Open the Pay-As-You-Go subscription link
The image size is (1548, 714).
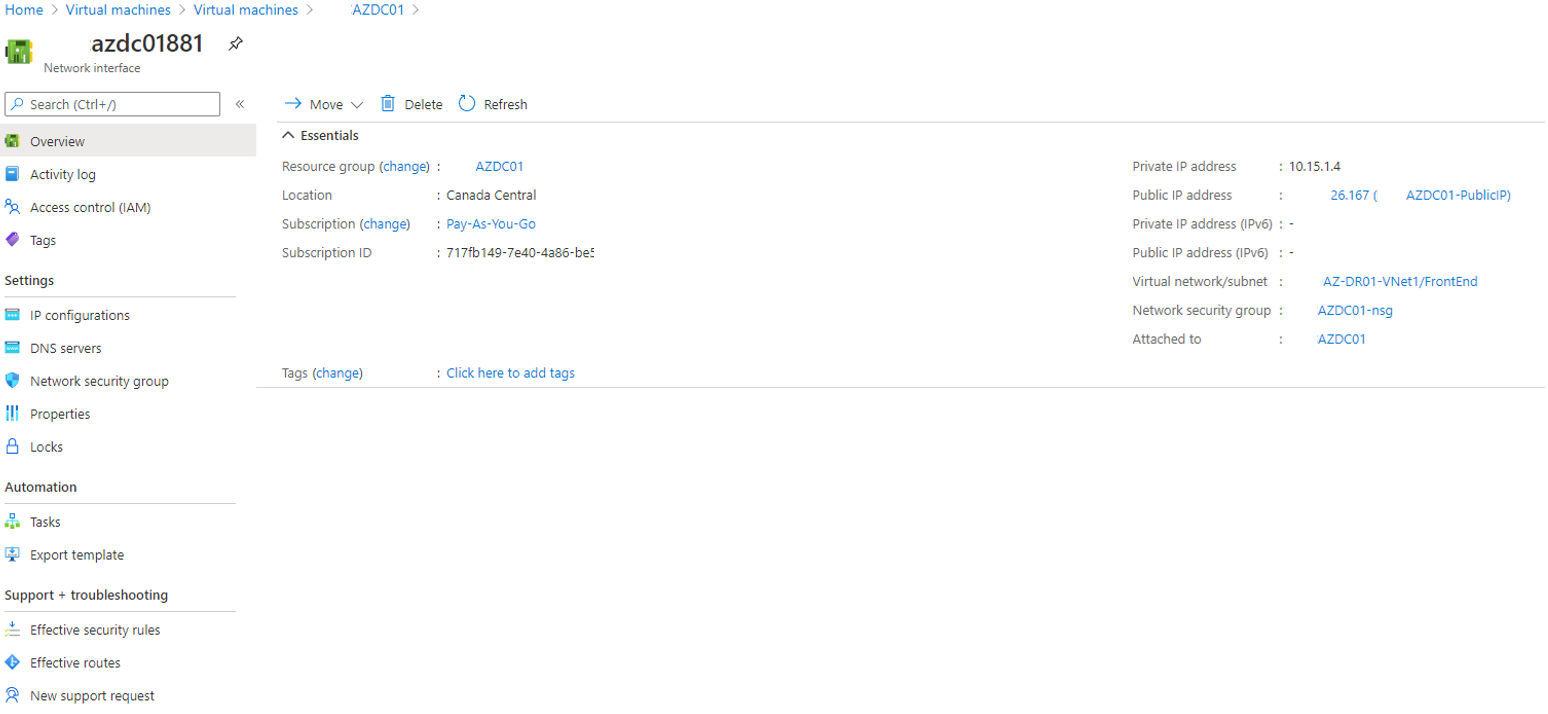point(491,224)
